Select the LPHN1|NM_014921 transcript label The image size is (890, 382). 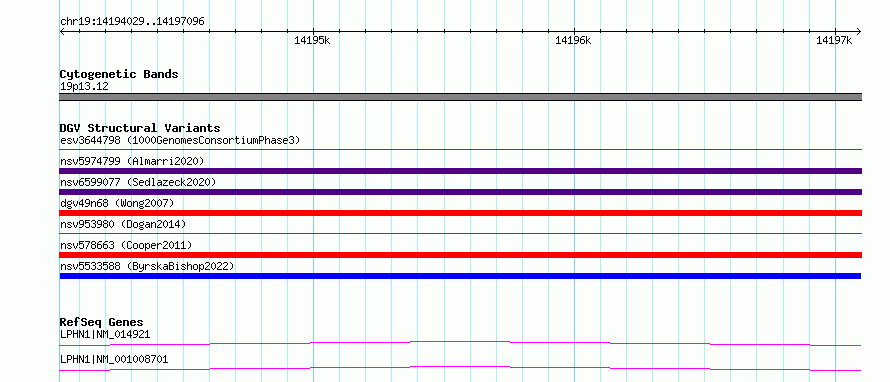point(105,334)
